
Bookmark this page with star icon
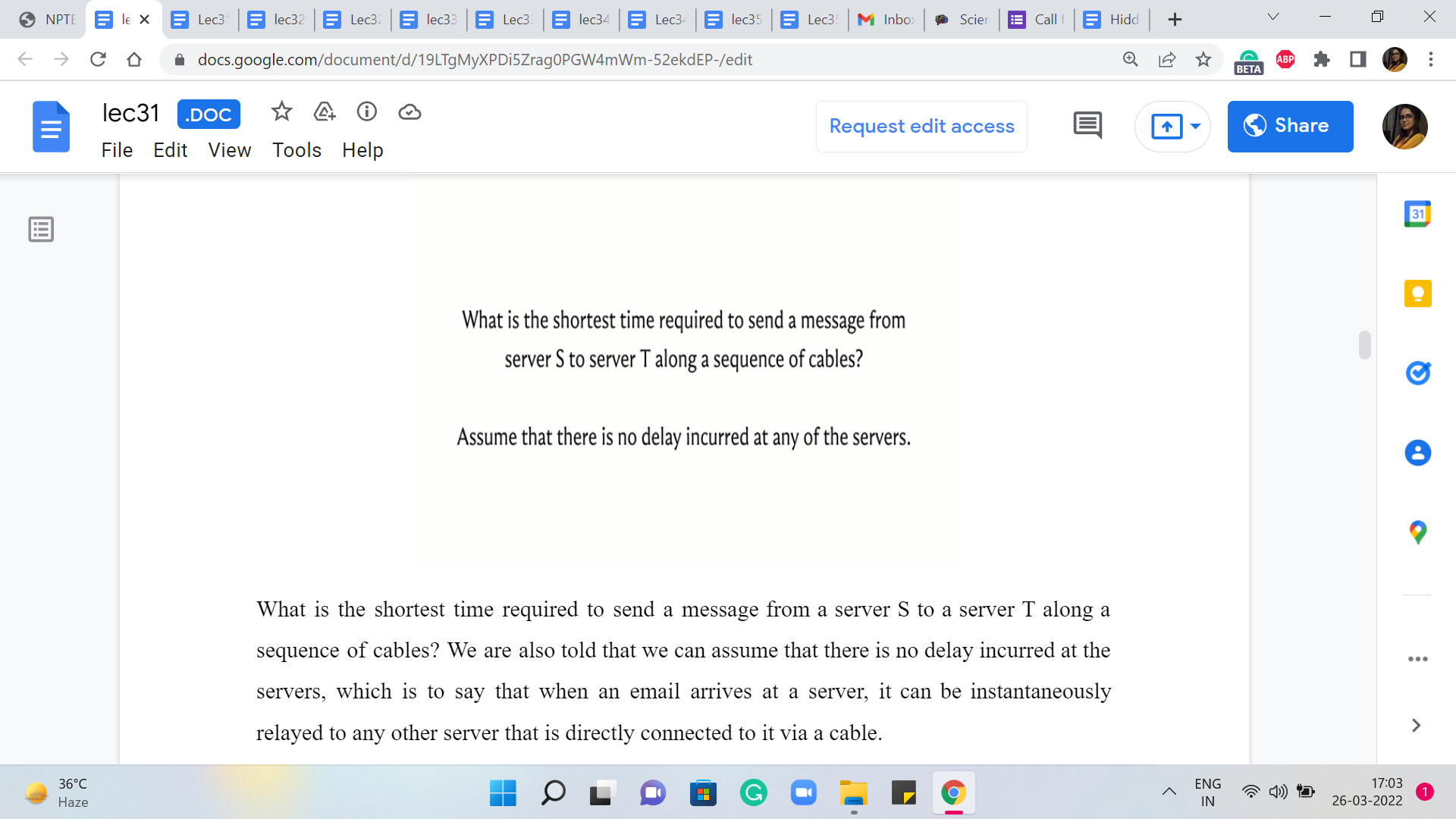click(1203, 59)
